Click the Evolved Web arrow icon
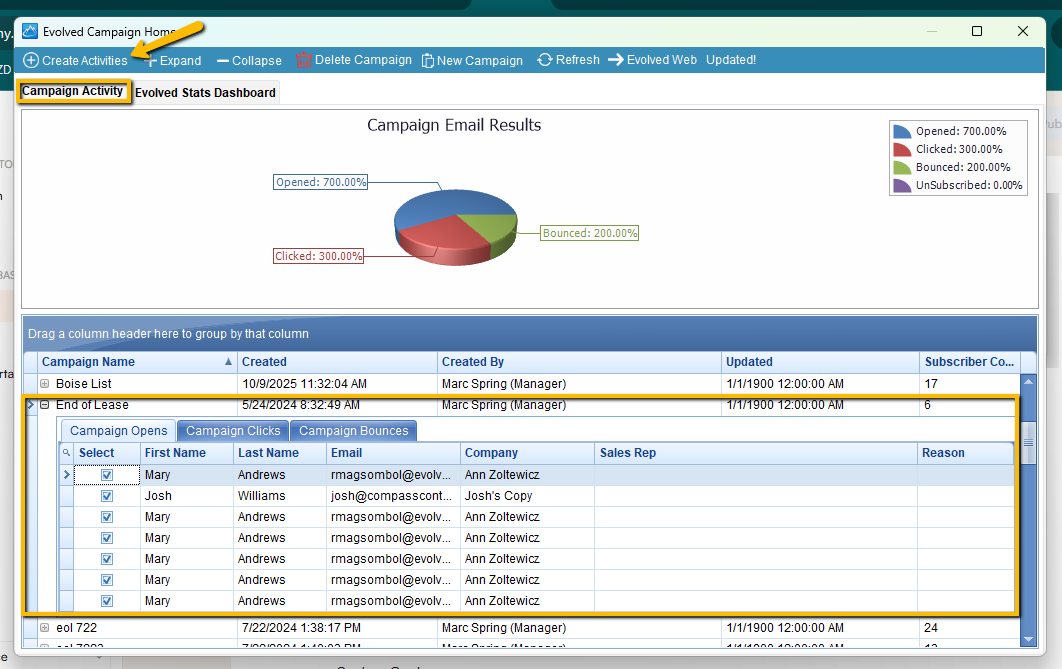Image resolution: width=1062 pixels, height=669 pixels. [x=616, y=60]
